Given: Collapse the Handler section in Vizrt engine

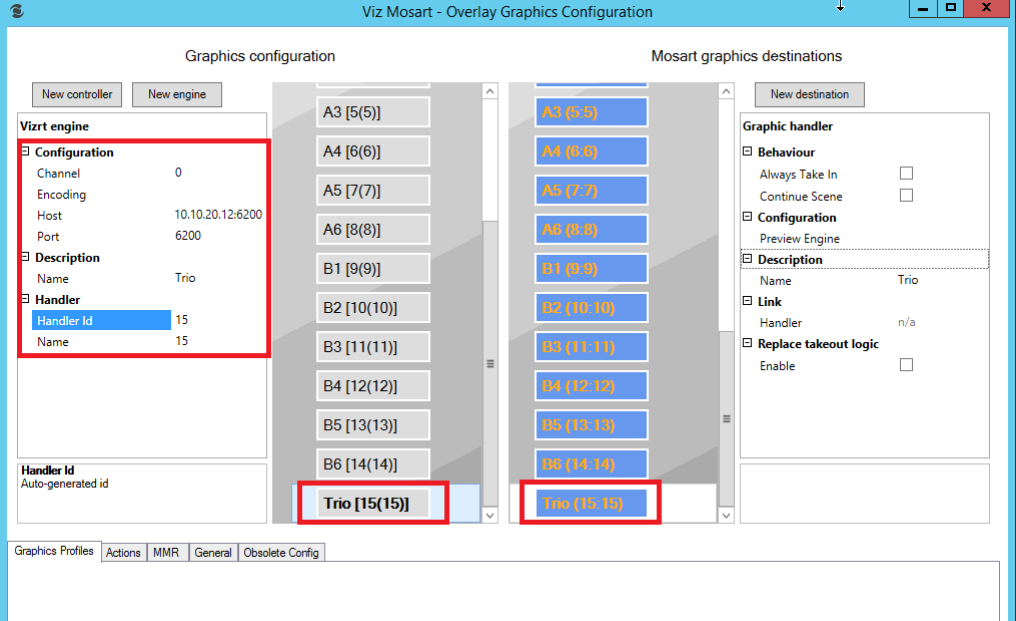Looking at the screenshot, I should (x=25, y=299).
